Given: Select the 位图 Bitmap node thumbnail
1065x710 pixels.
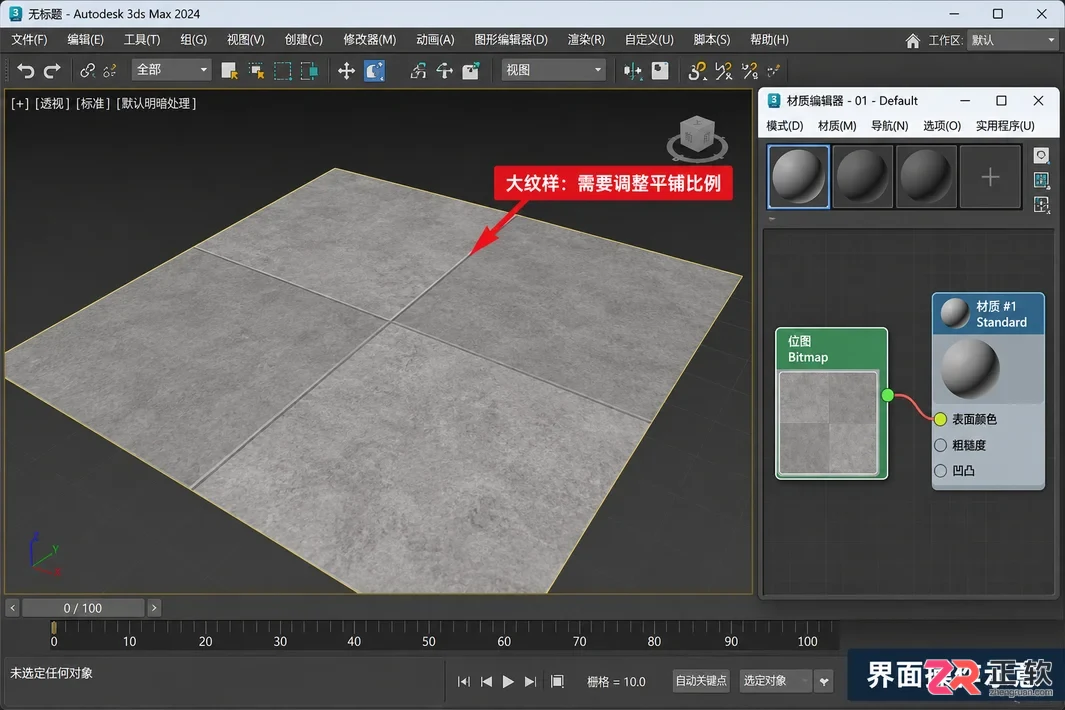Looking at the screenshot, I should 828,422.
